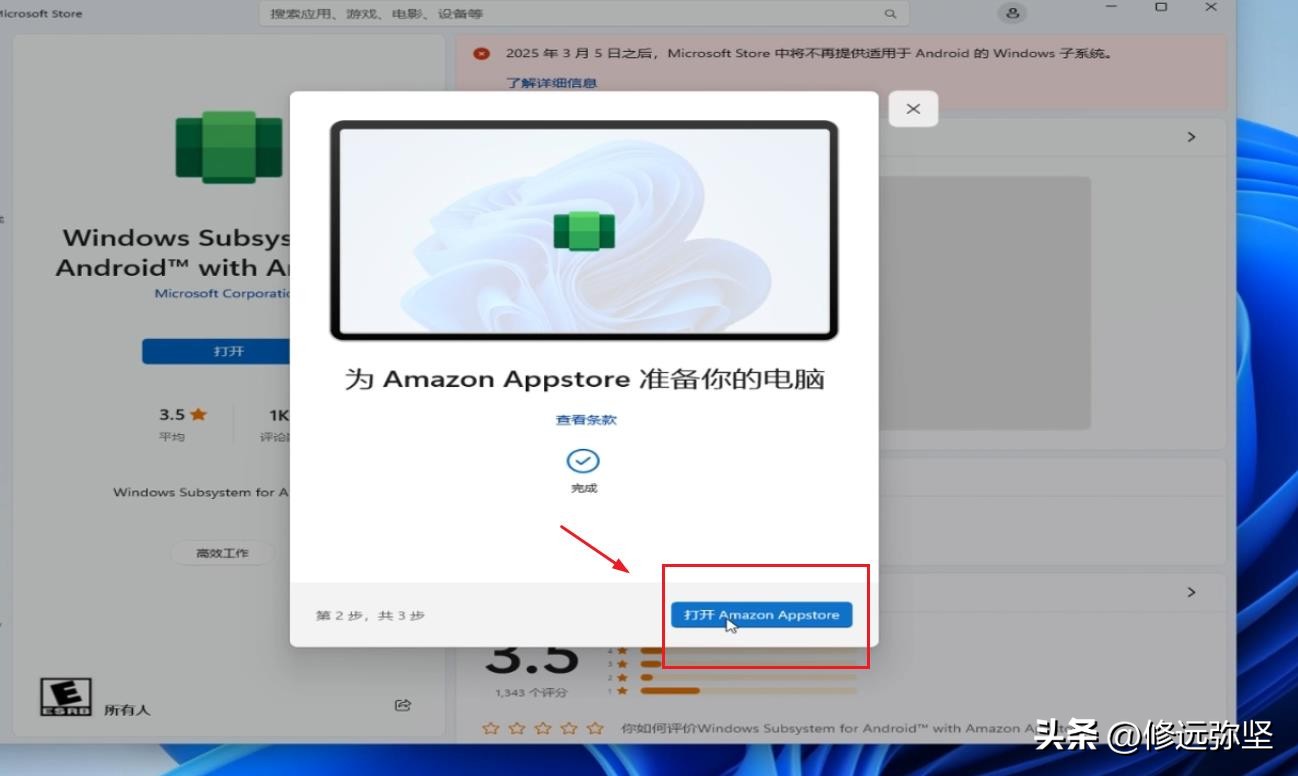
Task: Click the 1,343 个评分 count text
Action: [x=531, y=692]
